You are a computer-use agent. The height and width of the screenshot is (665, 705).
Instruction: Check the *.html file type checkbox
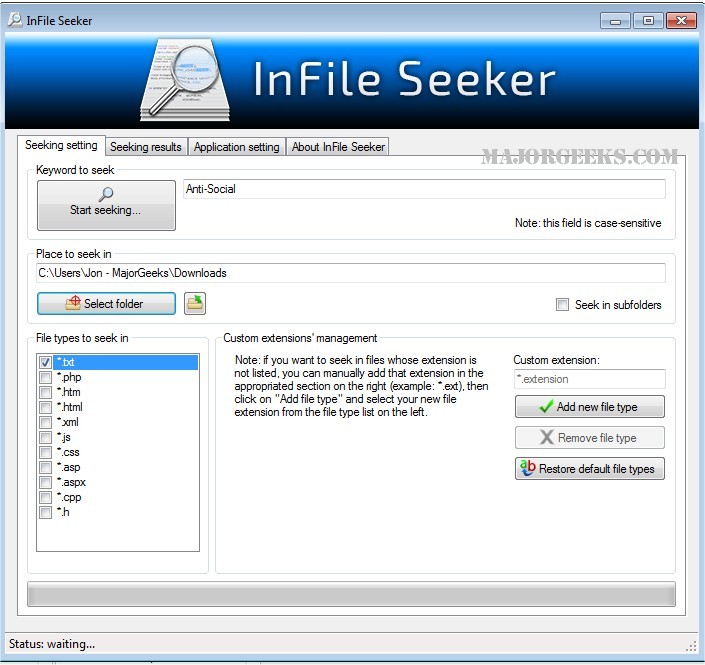click(x=45, y=407)
